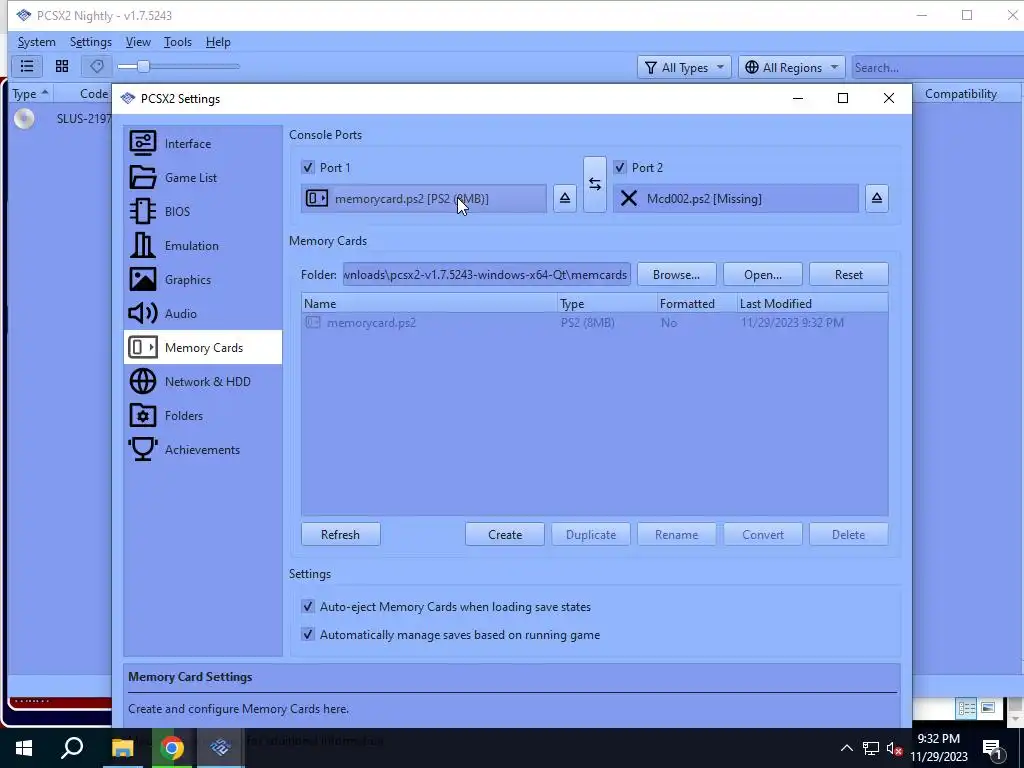The image size is (1024, 768).
Task: Click the muted volume tray icon
Action: point(895,748)
